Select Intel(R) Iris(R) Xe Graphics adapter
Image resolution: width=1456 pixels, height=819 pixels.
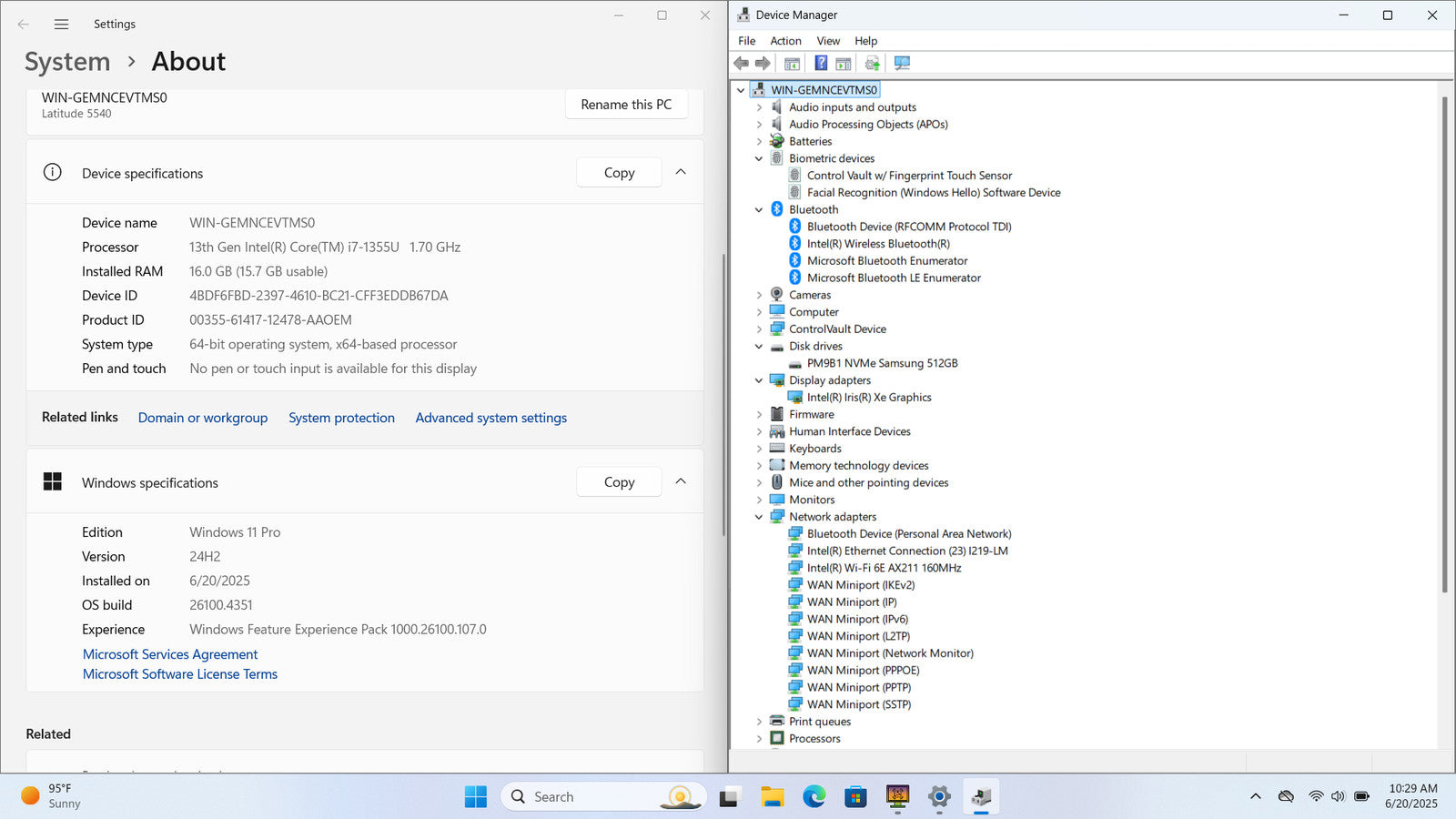[x=869, y=398]
